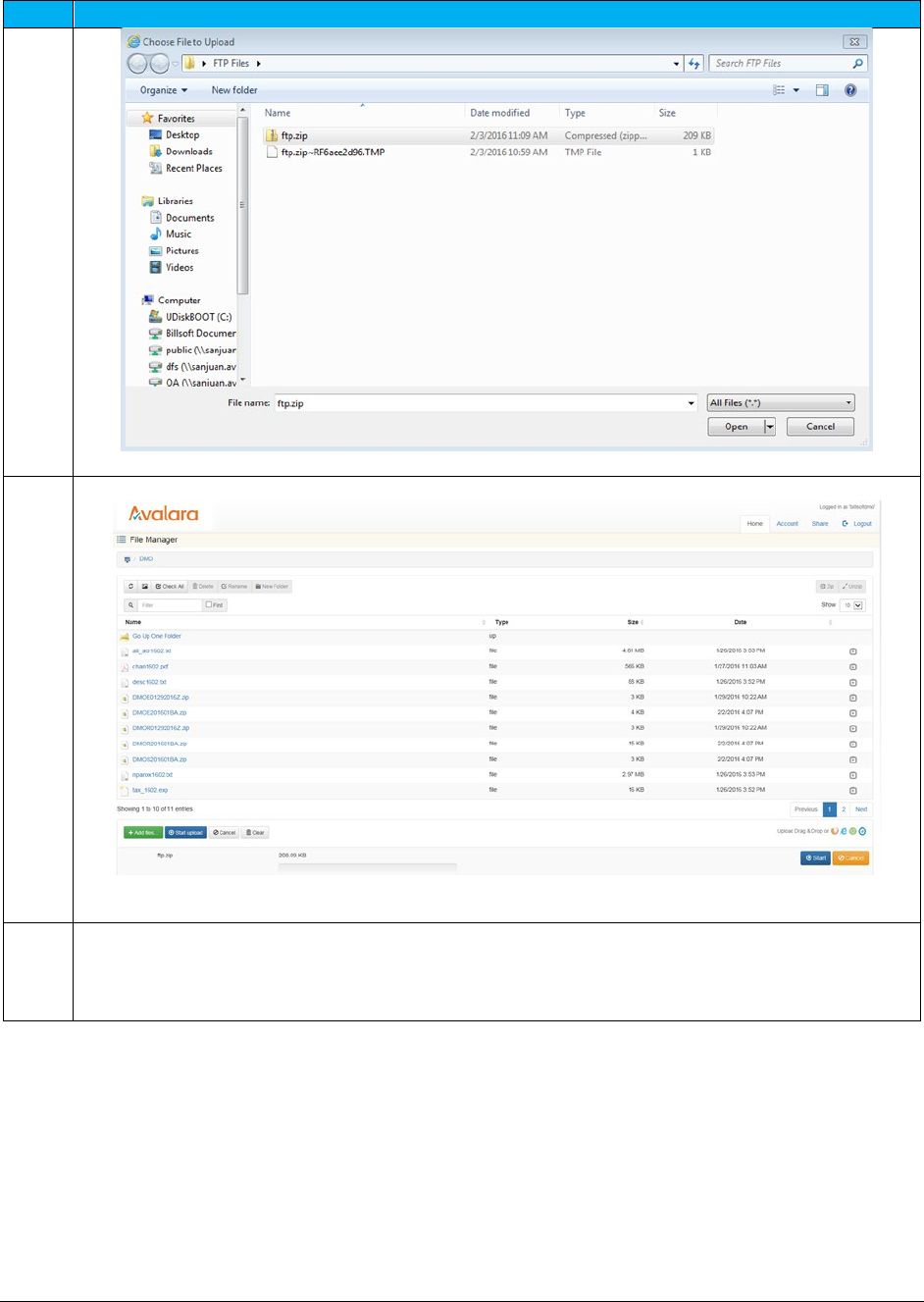
Task: Click the navigation pane scrollbar
Action: point(243,204)
